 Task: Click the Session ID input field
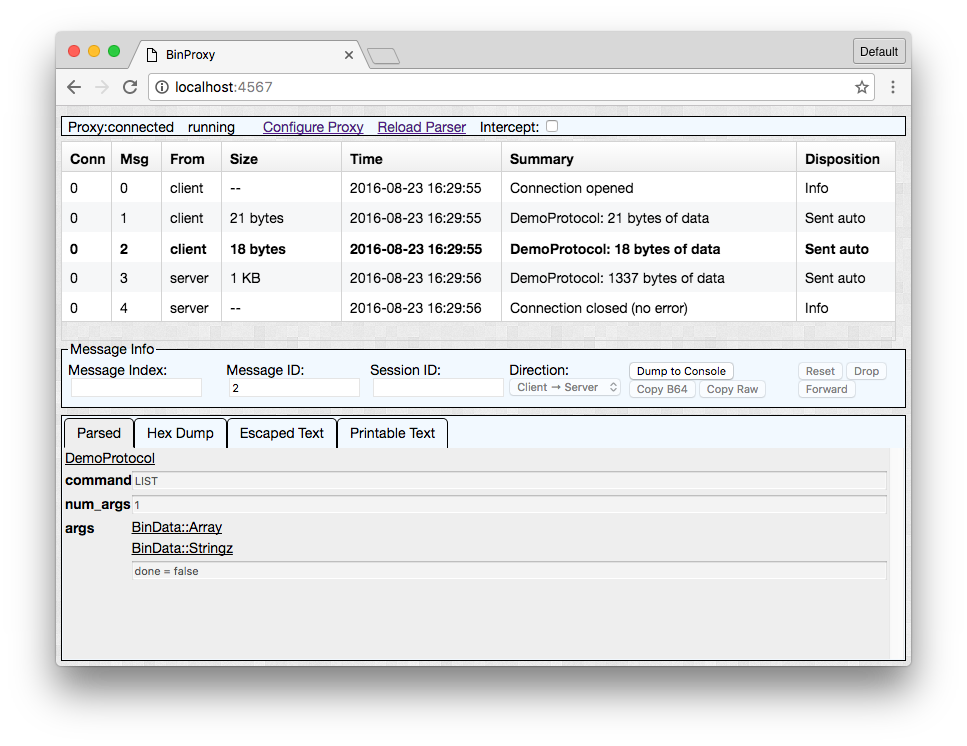click(438, 388)
